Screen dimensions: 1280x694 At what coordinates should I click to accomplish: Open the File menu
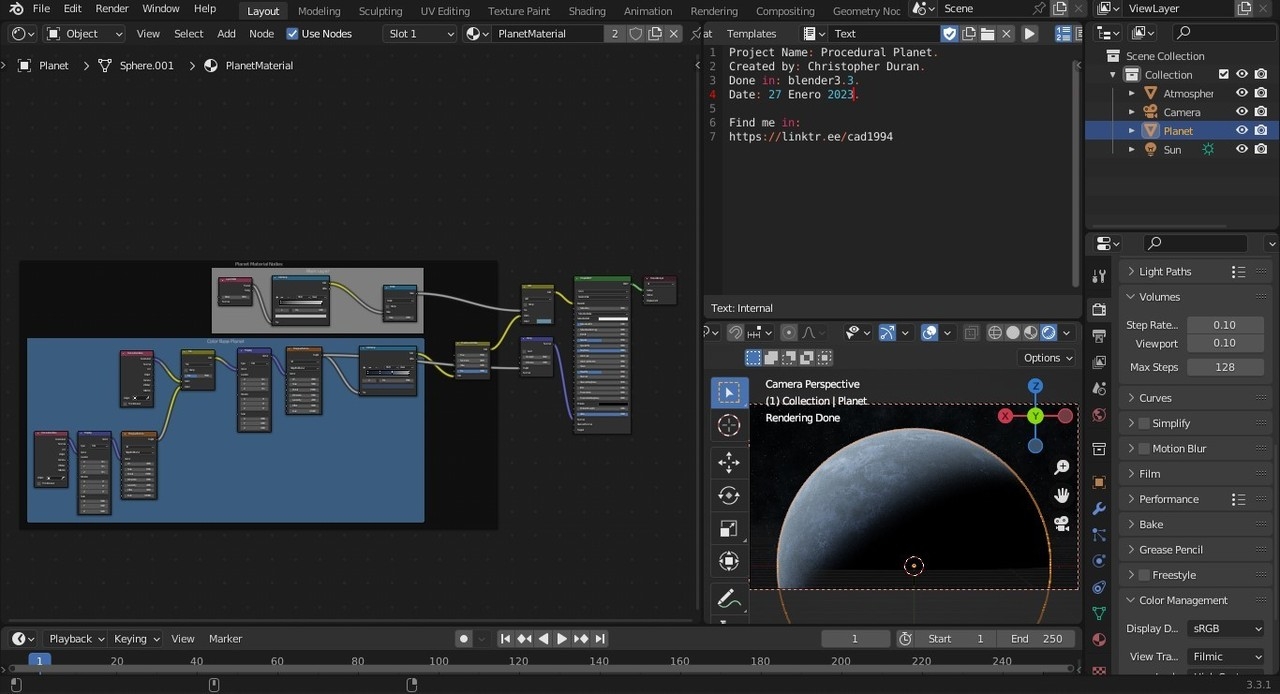[41, 9]
